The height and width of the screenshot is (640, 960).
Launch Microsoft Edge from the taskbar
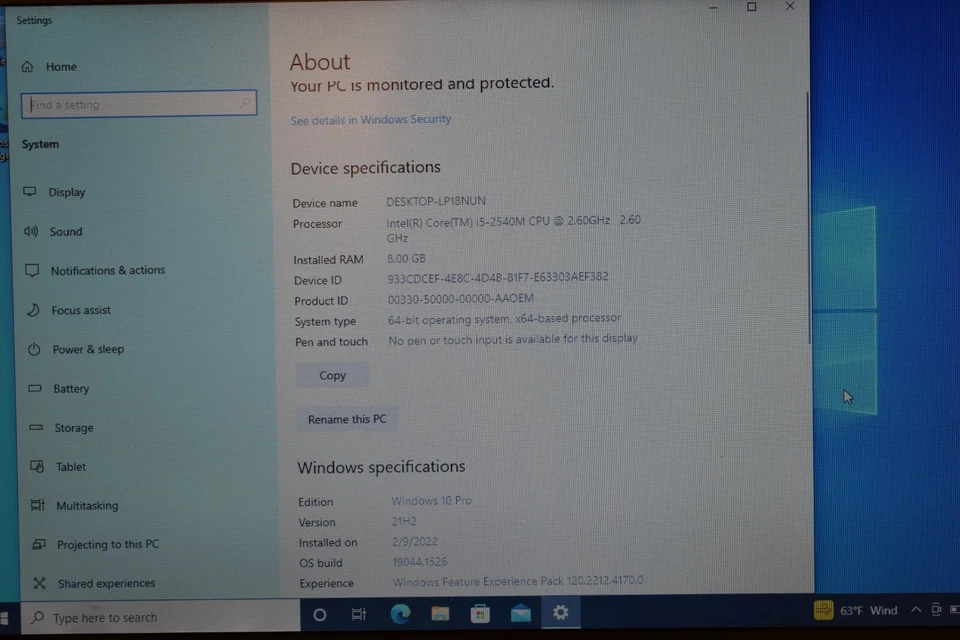point(400,614)
